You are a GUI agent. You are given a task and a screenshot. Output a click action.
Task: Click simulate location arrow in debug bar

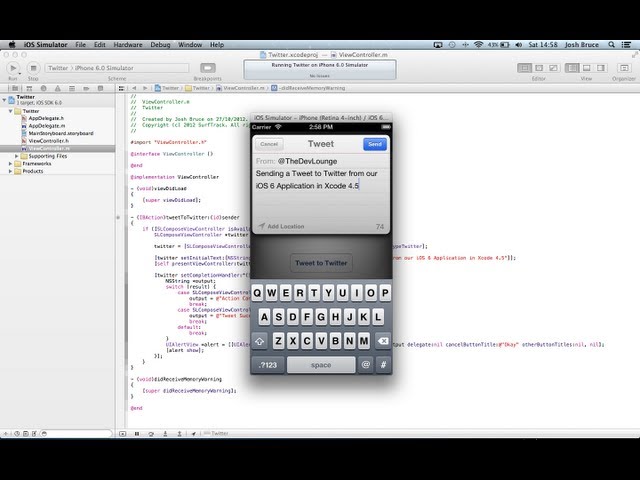[193, 434]
